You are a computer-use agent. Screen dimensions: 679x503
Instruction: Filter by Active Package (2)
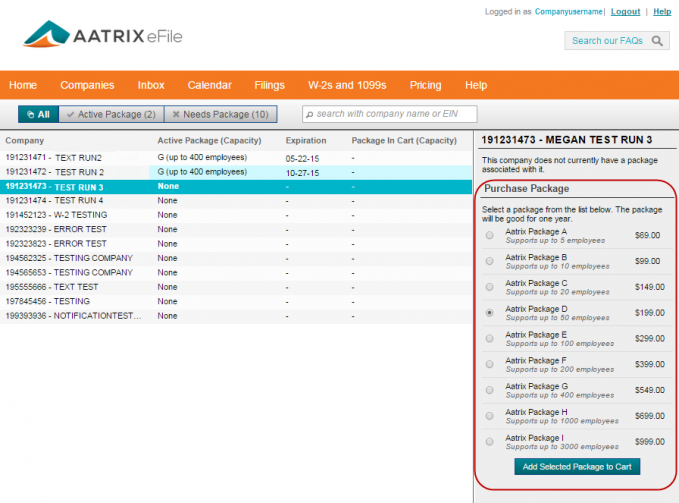(x=111, y=114)
